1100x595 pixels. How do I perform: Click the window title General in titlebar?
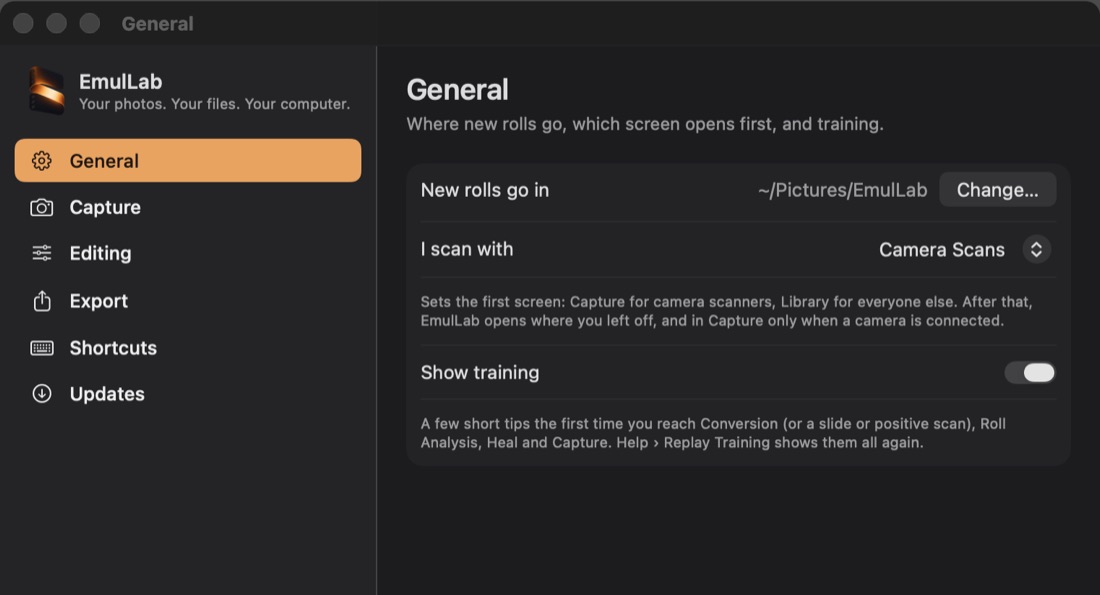157,24
